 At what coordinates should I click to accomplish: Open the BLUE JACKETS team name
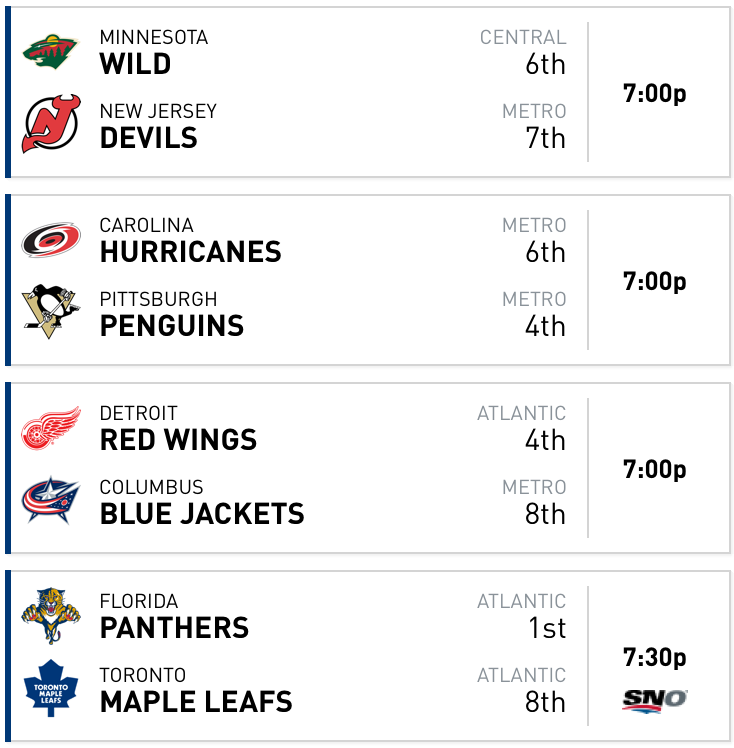click(x=202, y=514)
